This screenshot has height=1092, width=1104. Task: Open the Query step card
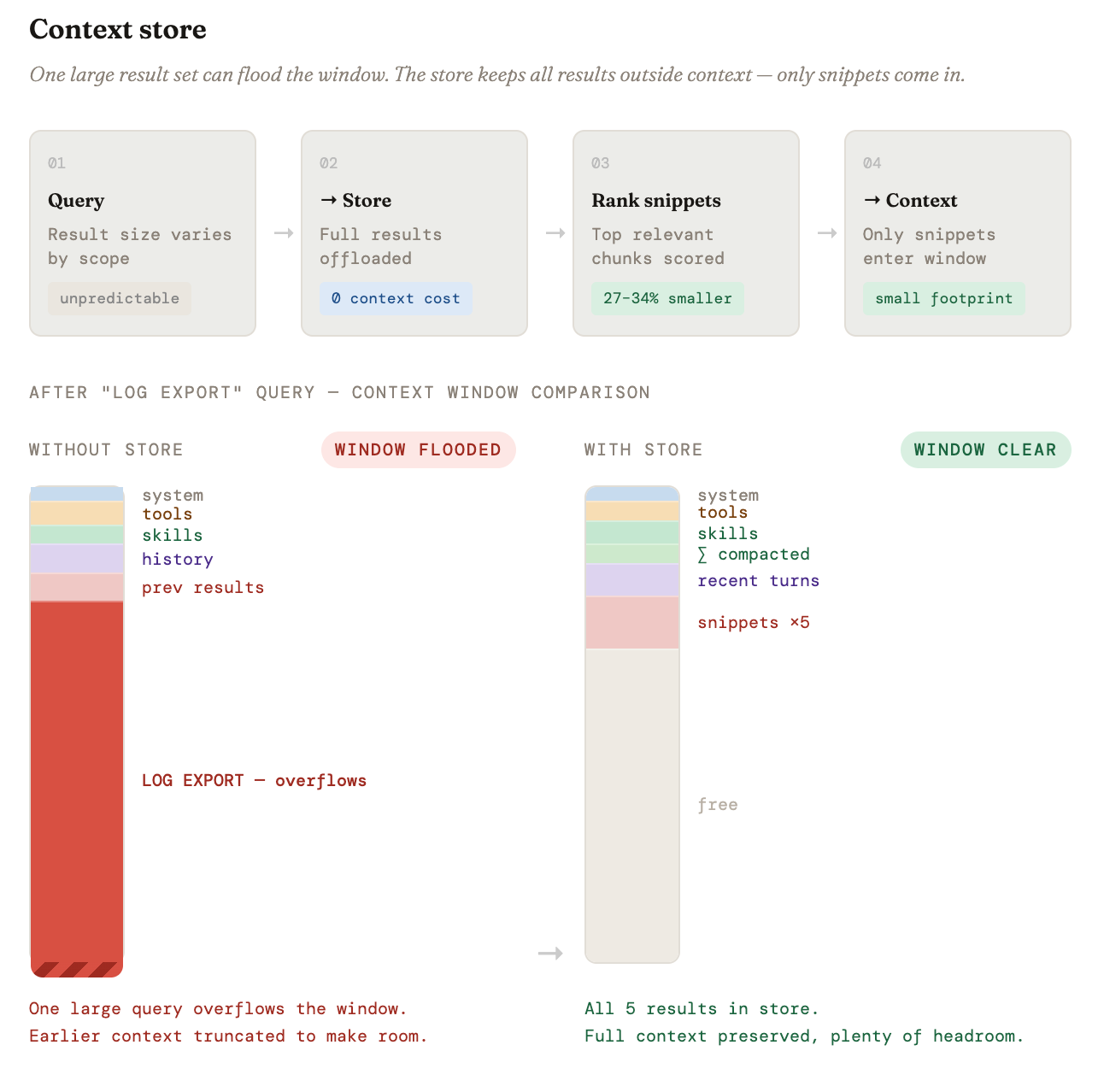143,233
